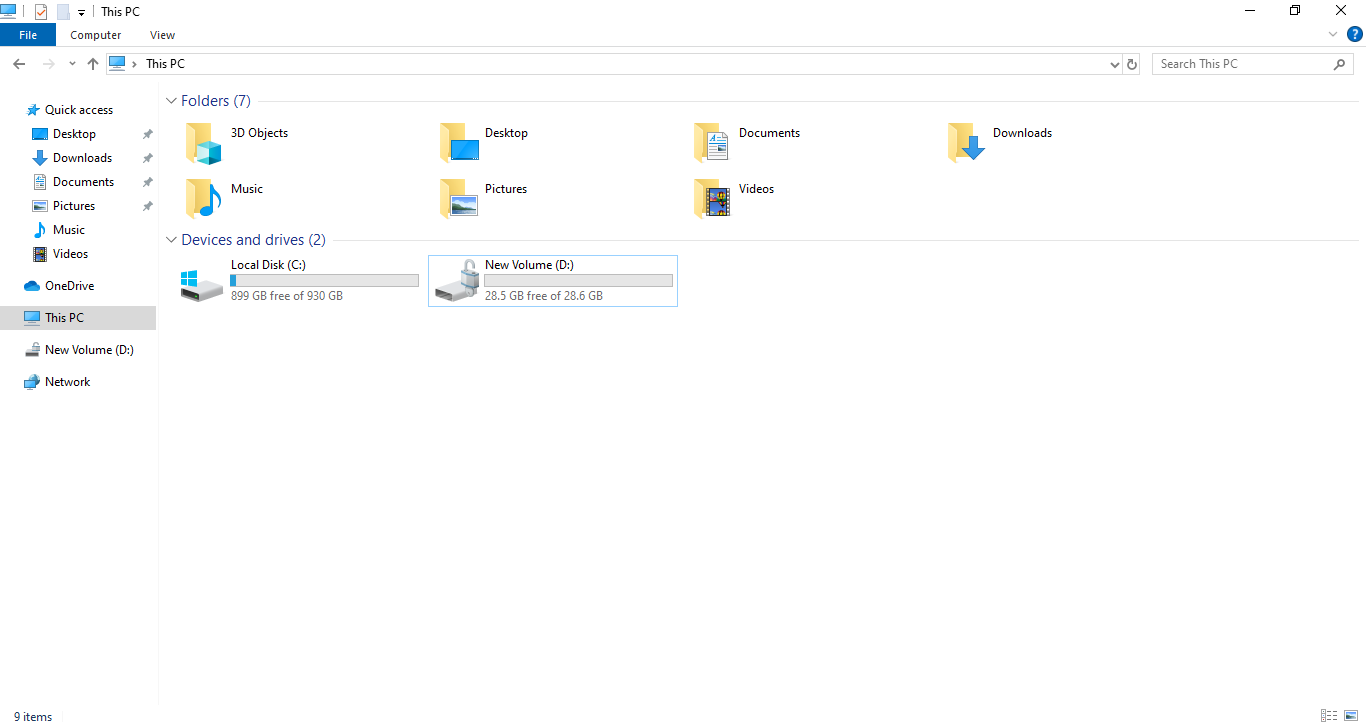1366x728 pixels.
Task: Select the Pictures folder in main pane
Action: (x=460, y=199)
